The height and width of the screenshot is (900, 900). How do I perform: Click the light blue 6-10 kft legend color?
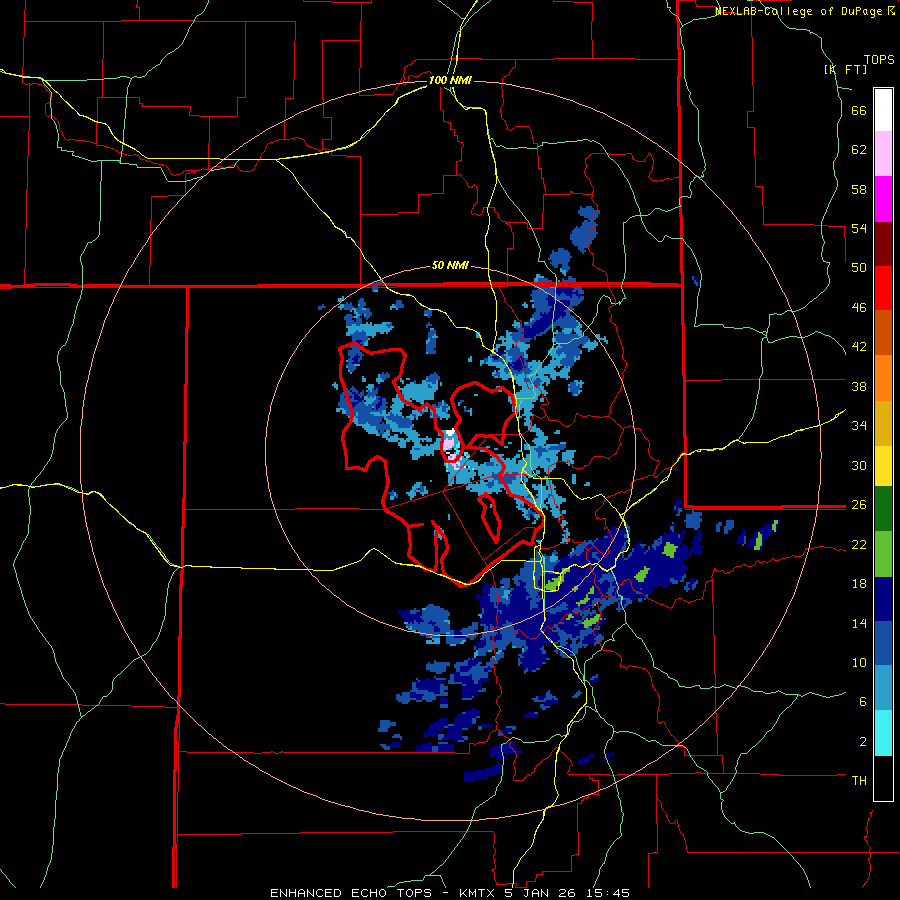coord(883,688)
